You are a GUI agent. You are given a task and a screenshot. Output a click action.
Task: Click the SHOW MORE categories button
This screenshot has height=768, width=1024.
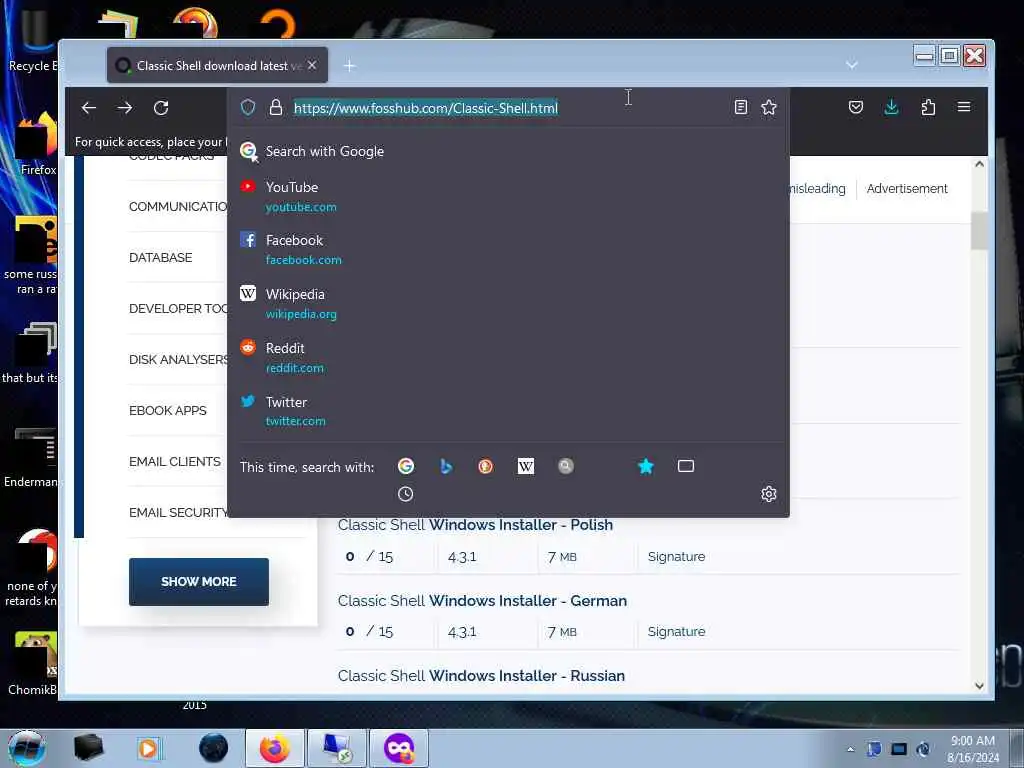click(x=199, y=581)
